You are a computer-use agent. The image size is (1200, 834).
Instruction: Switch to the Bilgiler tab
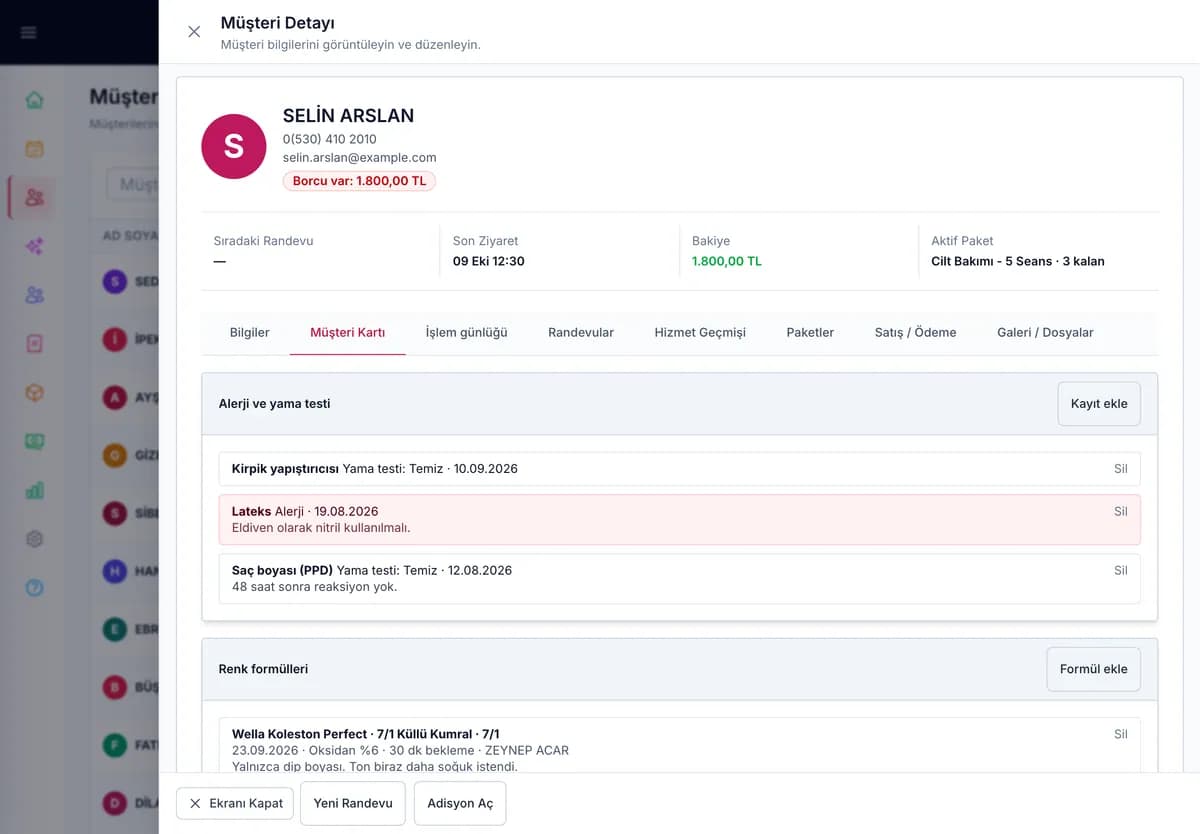pyautogui.click(x=250, y=332)
